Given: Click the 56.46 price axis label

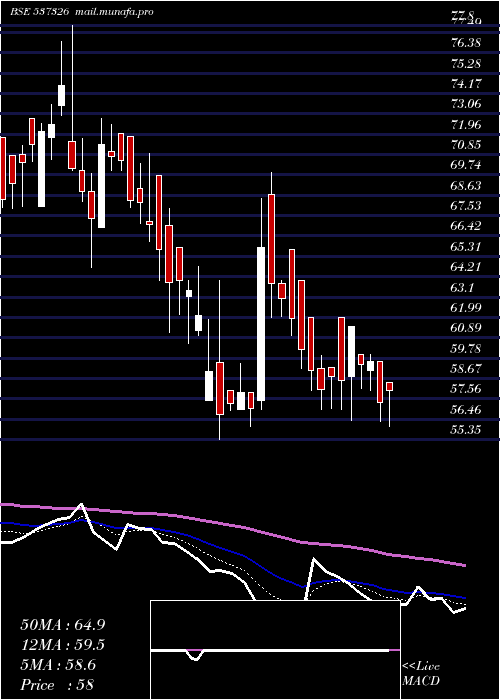Looking at the screenshot, I should click(x=466, y=409).
